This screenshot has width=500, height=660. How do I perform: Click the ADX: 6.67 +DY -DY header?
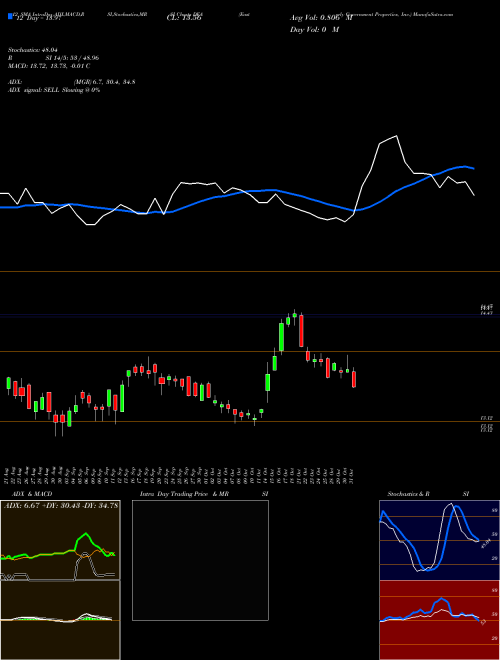(x=61, y=506)
